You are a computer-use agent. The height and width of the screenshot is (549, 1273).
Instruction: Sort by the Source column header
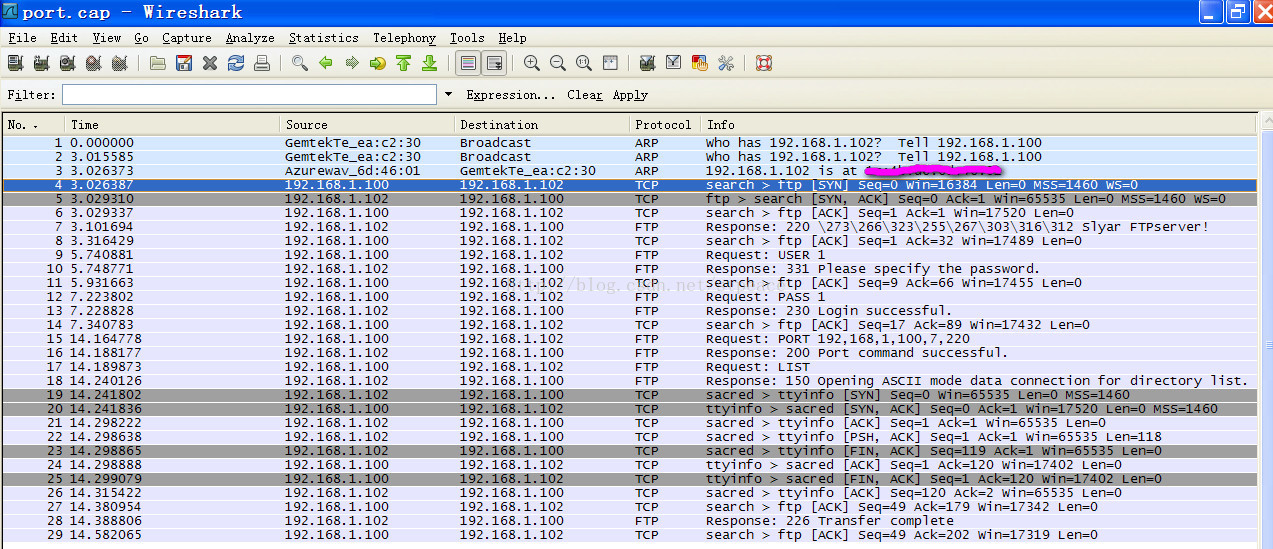click(x=367, y=125)
